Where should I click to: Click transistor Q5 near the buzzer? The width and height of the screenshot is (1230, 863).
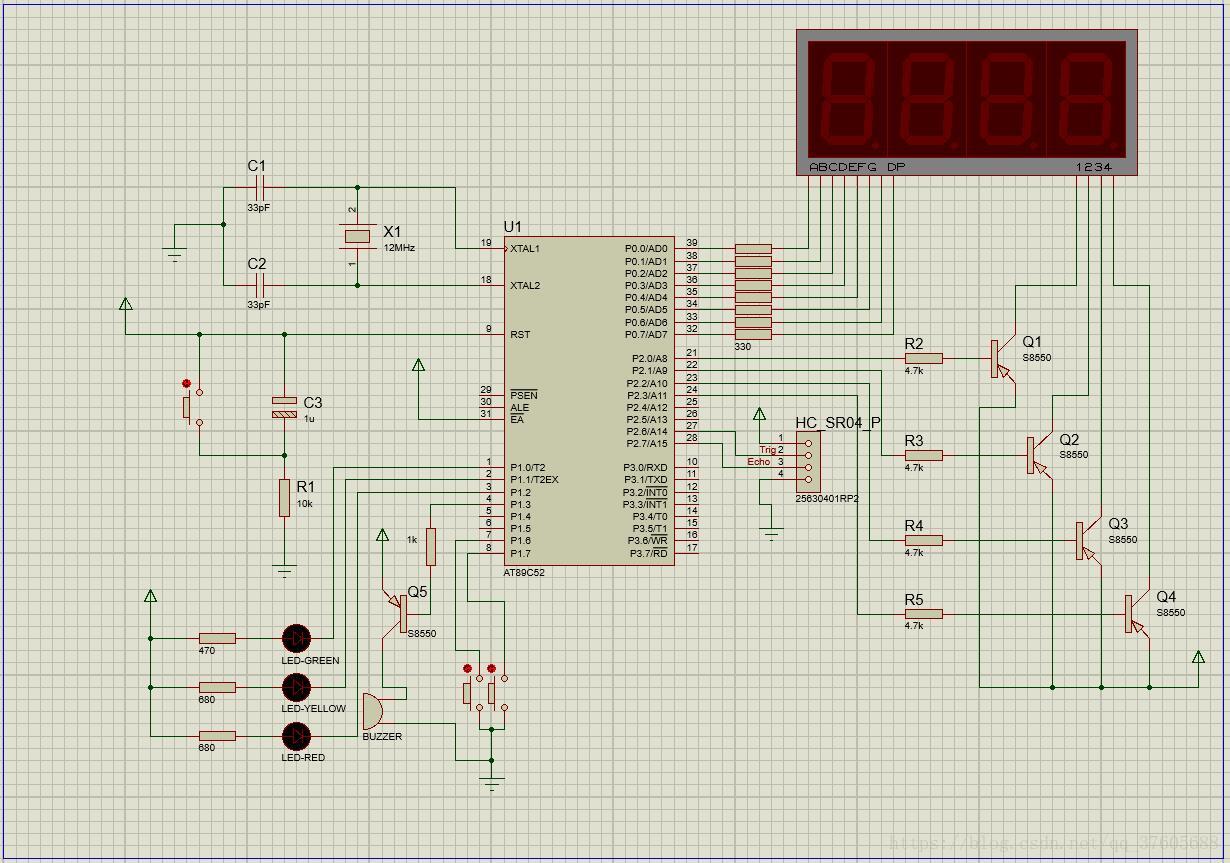click(396, 613)
